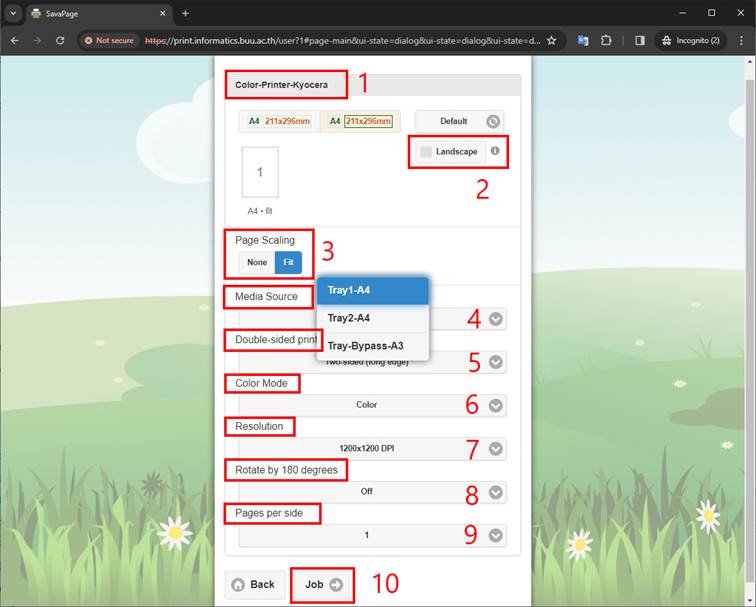Click the browser back arrow
The image size is (756, 607).
(15, 41)
